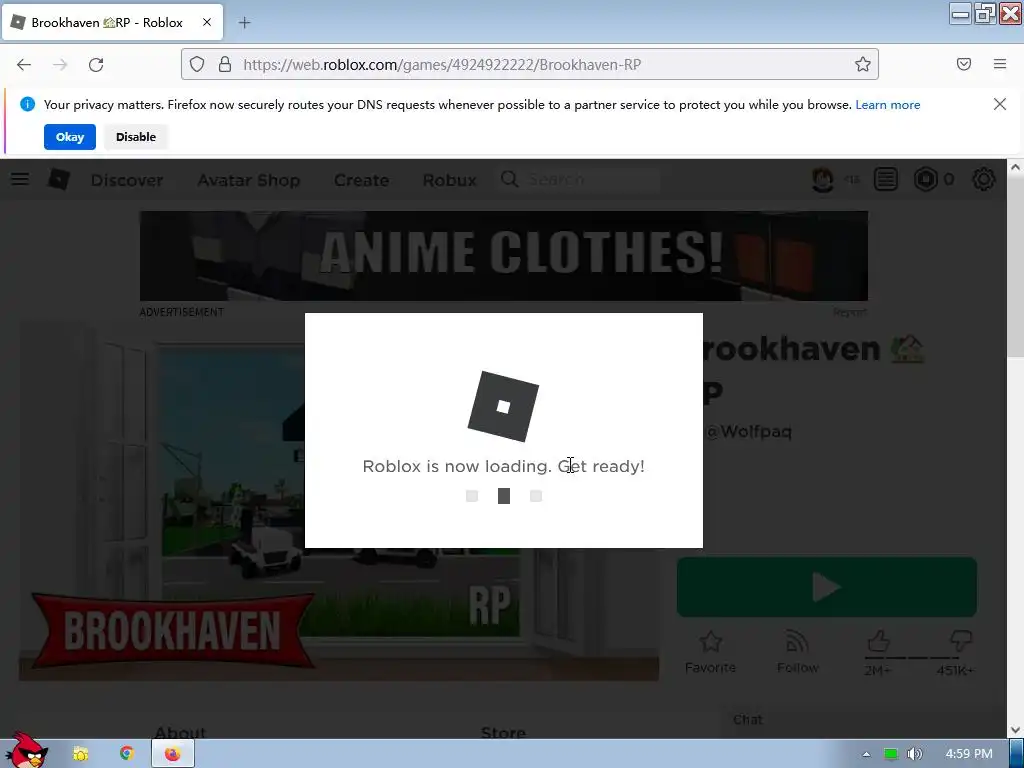The height and width of the screenshot is (768, 1024).
Task: Switch to the Store tab
Action: [x=503, y=732]
